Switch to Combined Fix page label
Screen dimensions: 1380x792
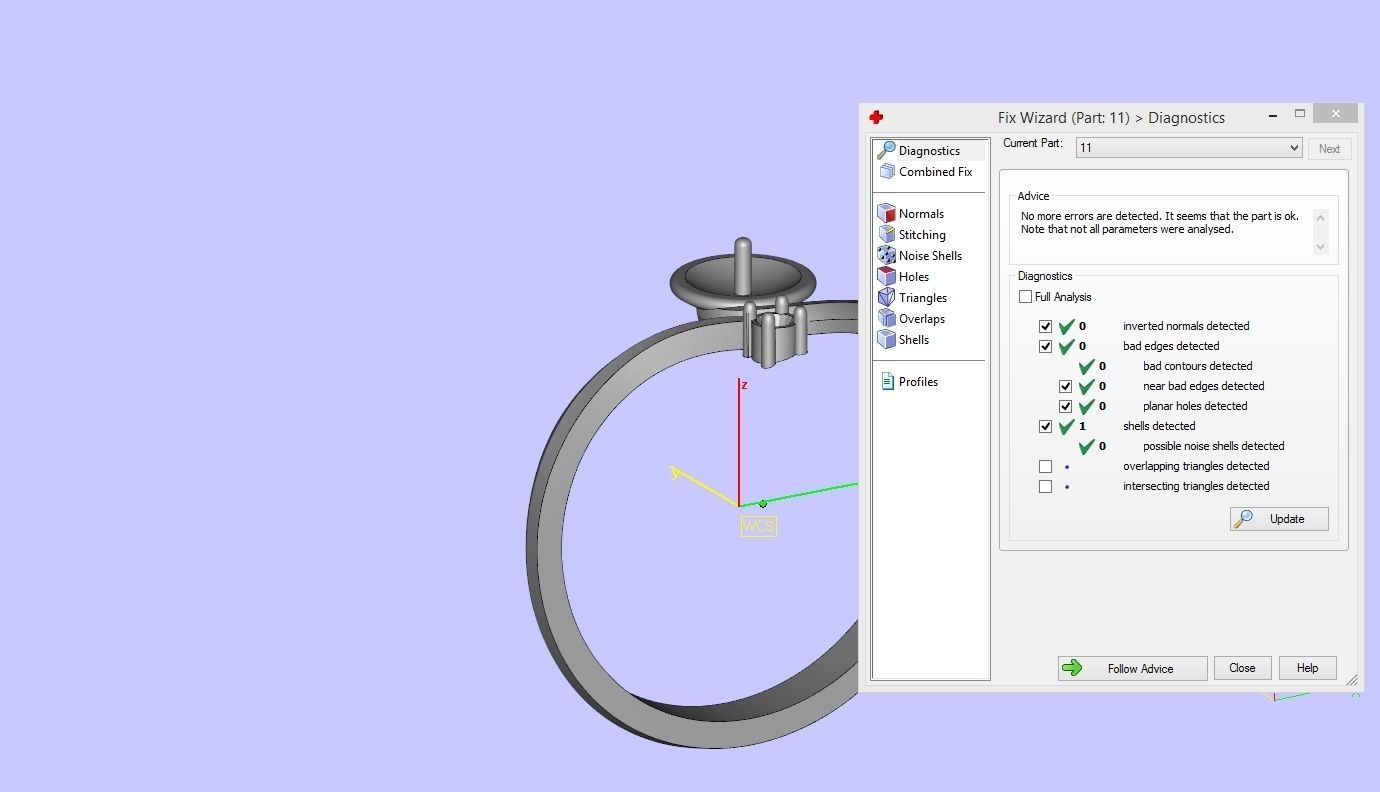935,171
